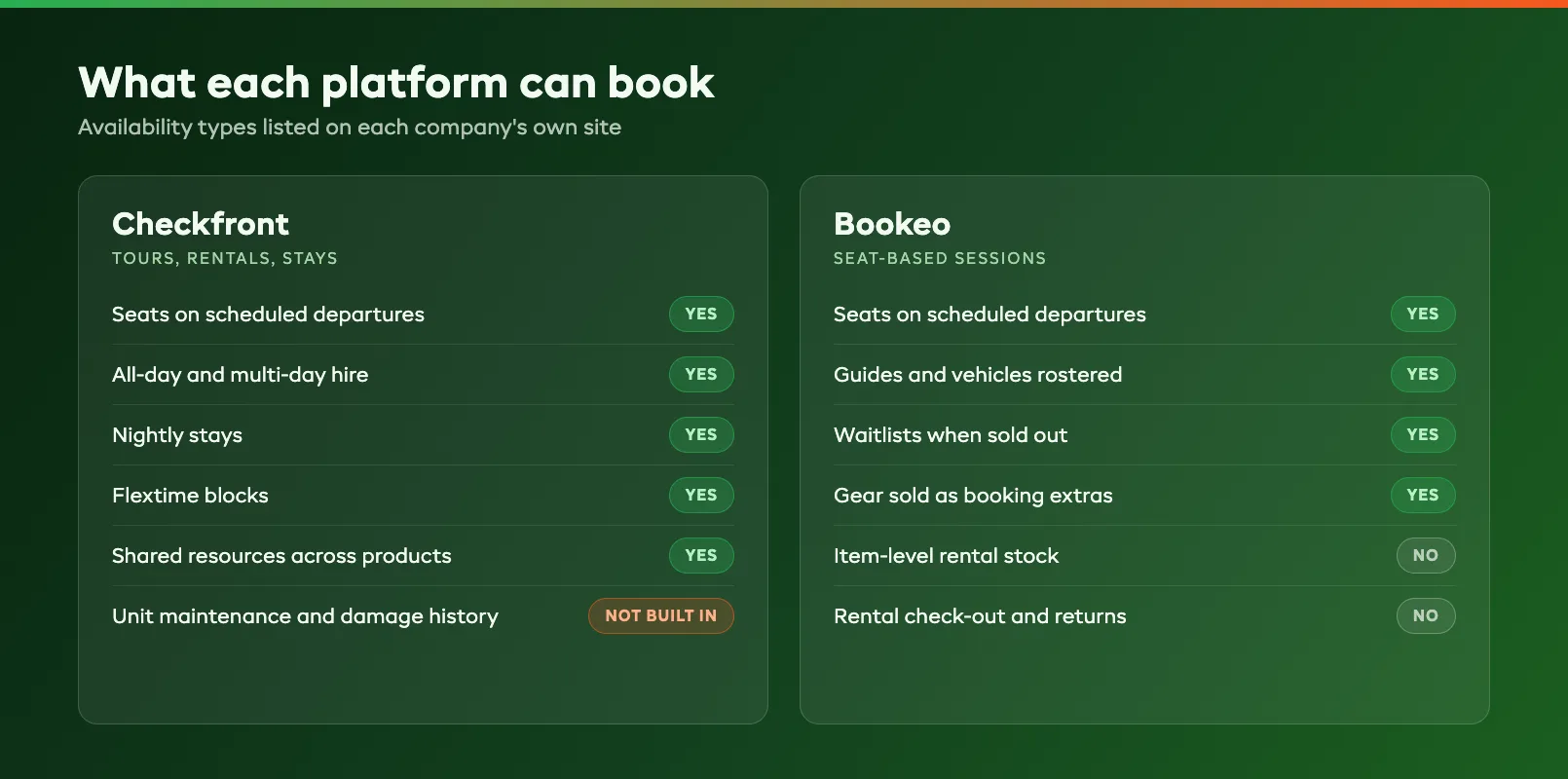Click 'SEAT-BASED SESSIONS' label
Screen dimensions: 1568x779
click(x=940, y=258)
